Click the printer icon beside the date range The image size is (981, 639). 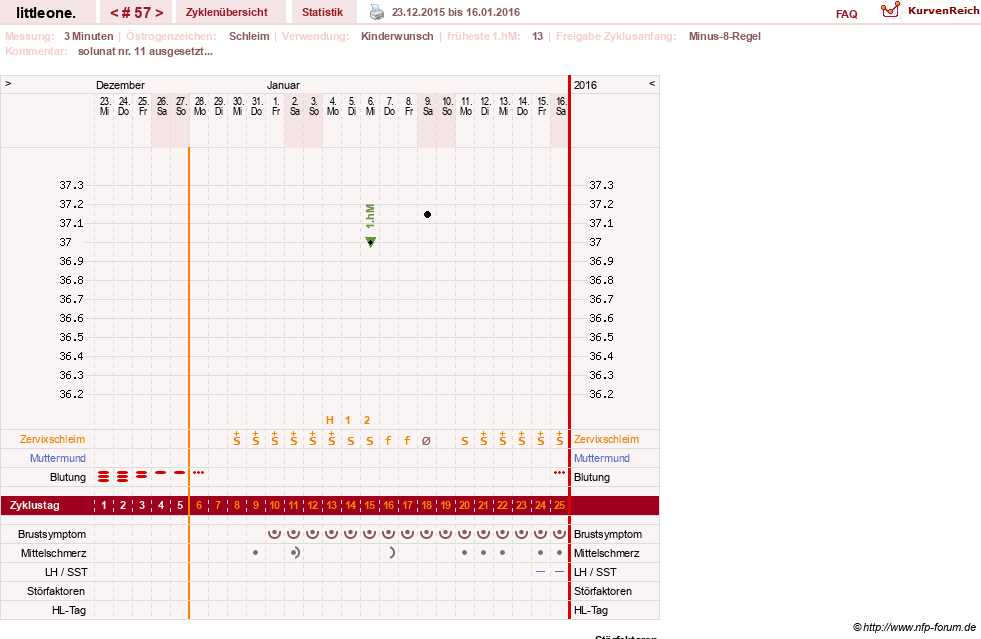(377, 12)
